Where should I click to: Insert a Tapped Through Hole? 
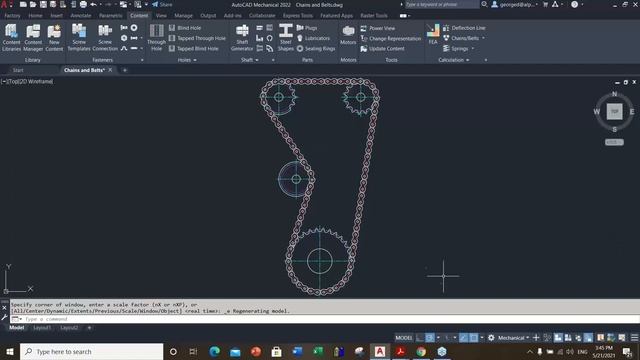point(197,38)
